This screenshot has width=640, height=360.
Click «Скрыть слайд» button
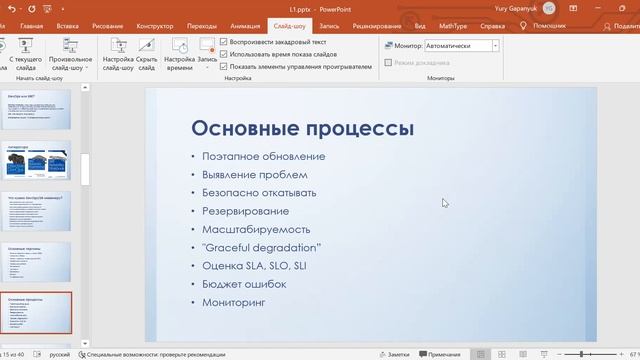(147, 54)
